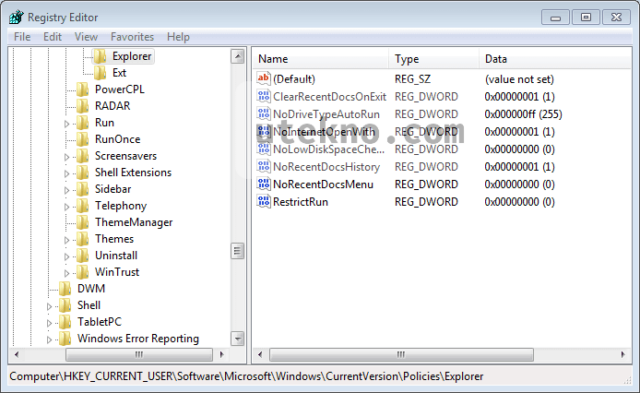Viewport: 640px width, 393px height.
Task: Expand the Shell Extensions key
Action: pos(67,173)
